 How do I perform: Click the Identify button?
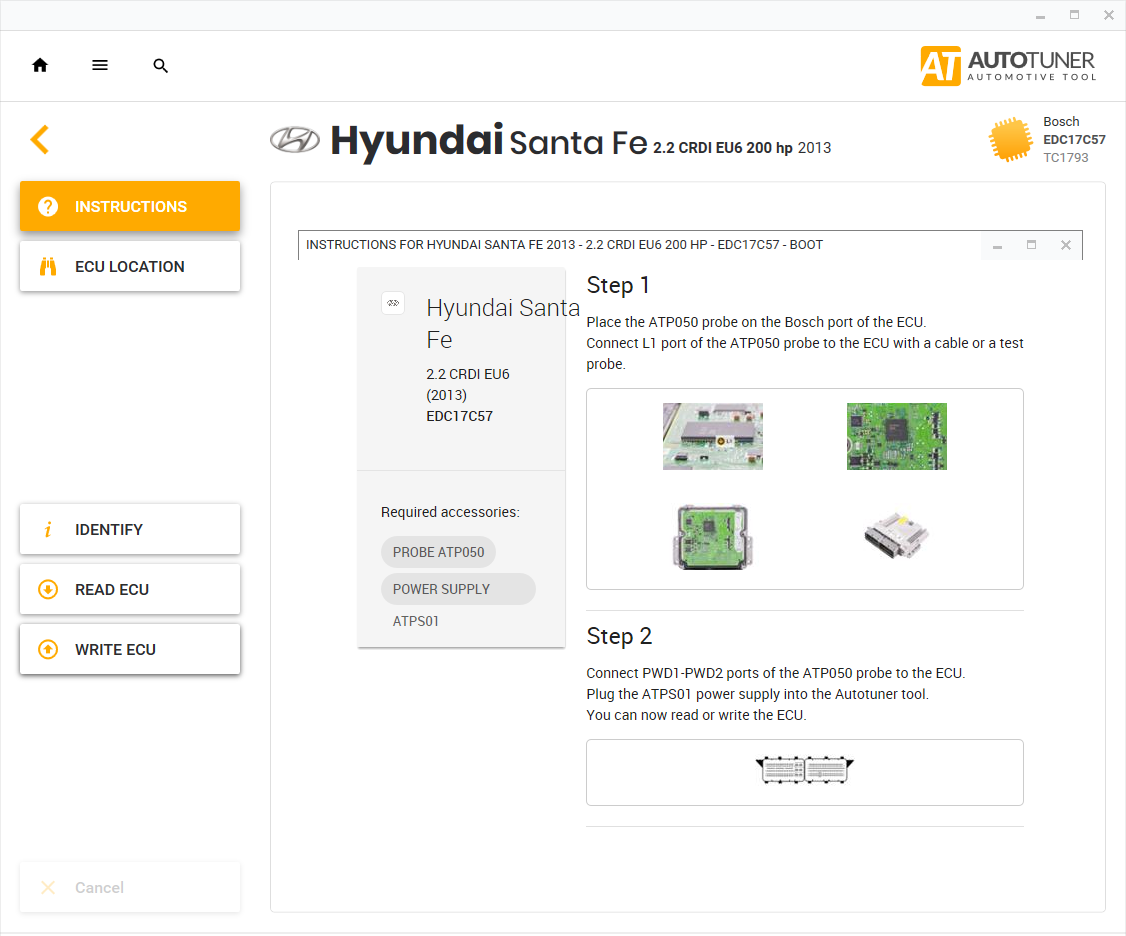click(x=130, y=530)
